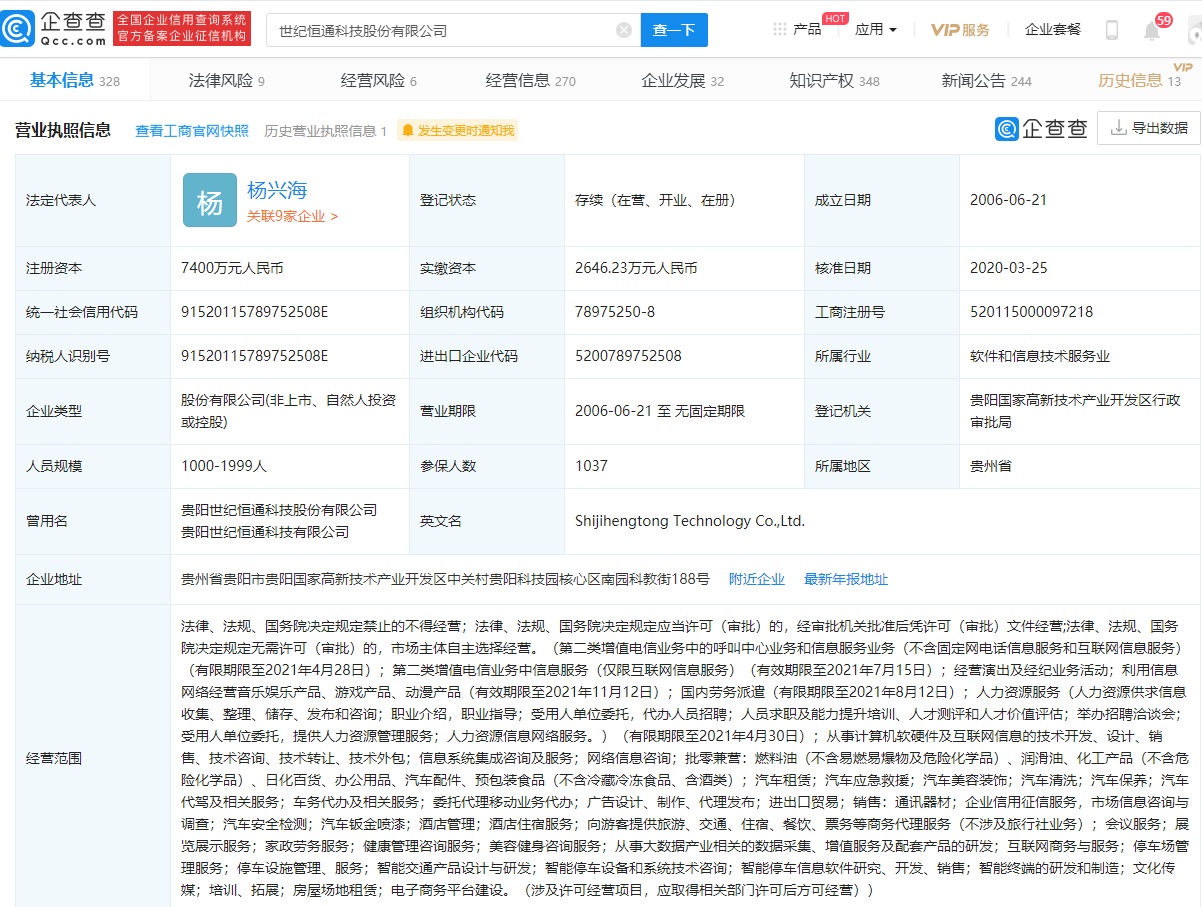Open 历史营业执照信息 link
1202x907 pixels.
[x=326, y=131]
